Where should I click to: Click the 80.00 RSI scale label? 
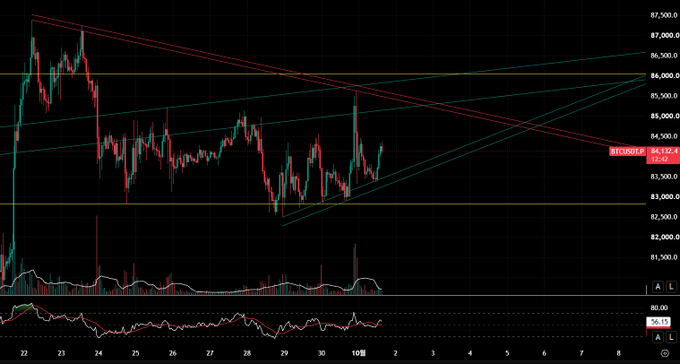(x=659, y=308)
